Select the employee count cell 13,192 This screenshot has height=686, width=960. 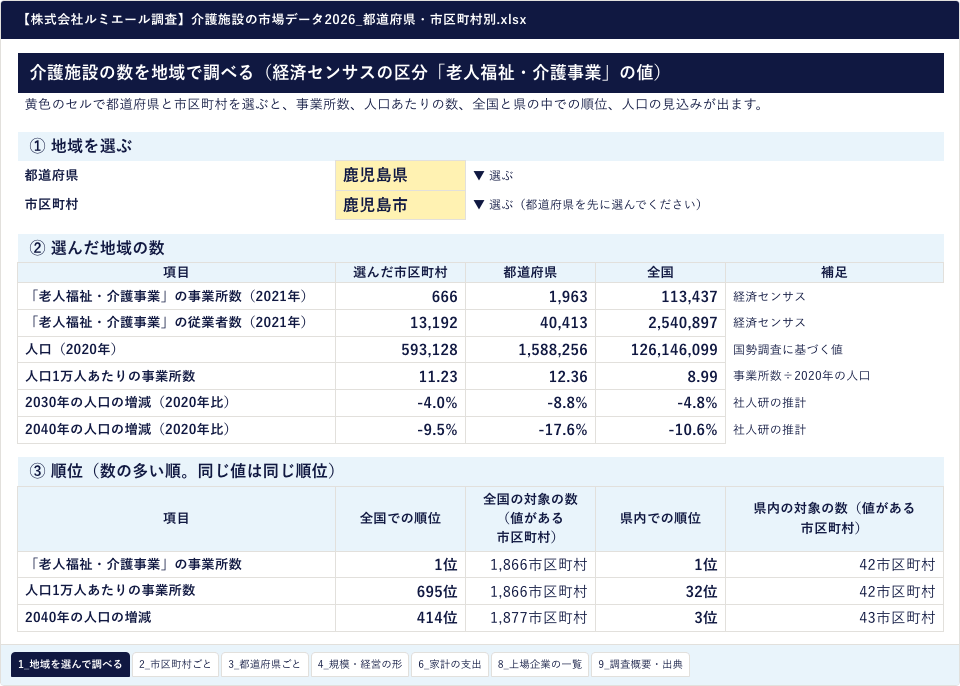coord(400,323)
